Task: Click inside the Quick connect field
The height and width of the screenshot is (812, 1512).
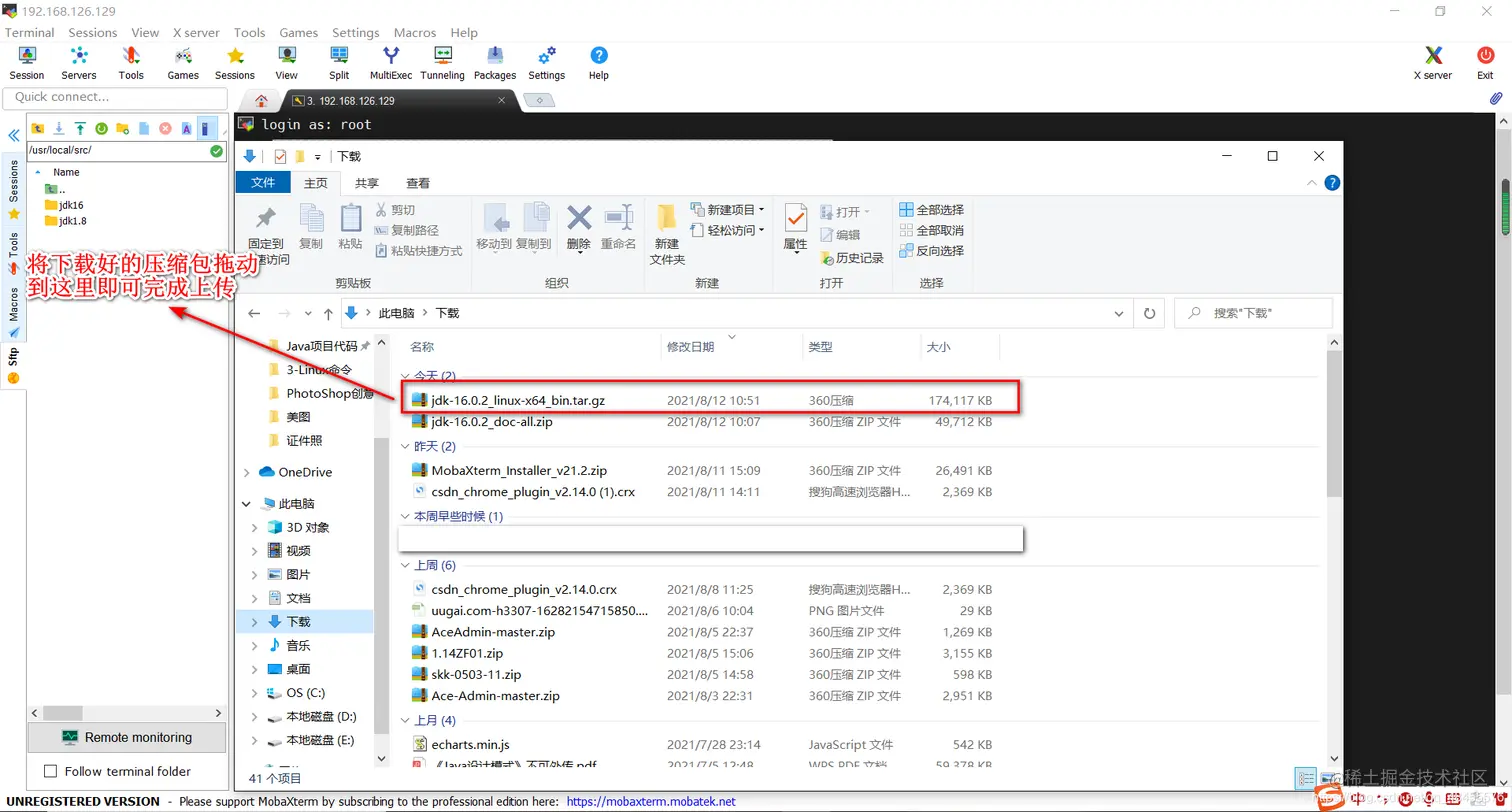Action: click(115, 97)
